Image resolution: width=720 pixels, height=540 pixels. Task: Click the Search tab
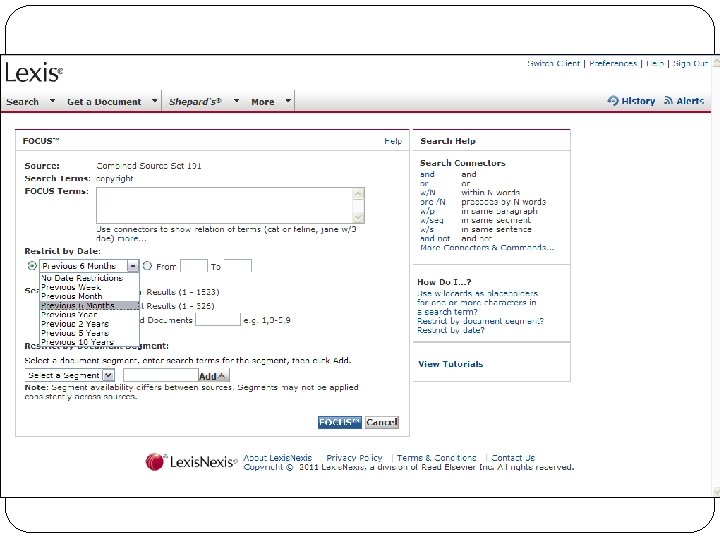tap(22, 101)
